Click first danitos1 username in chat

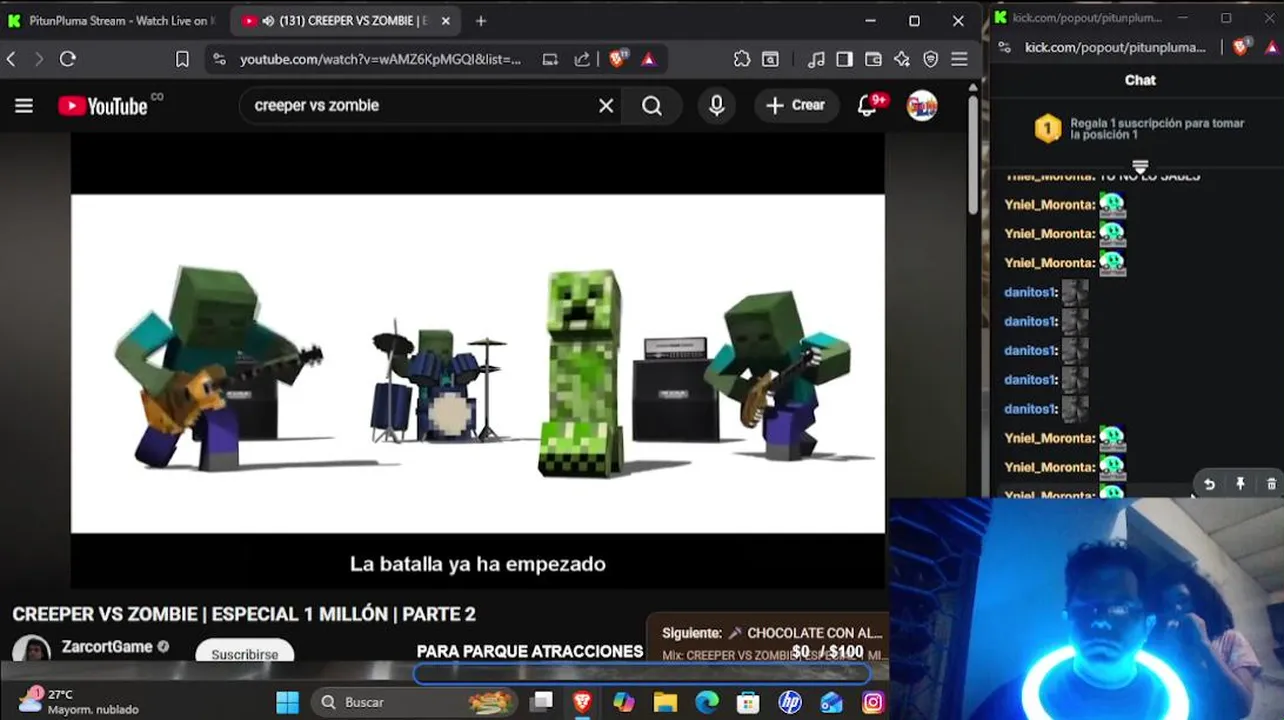1030,292
